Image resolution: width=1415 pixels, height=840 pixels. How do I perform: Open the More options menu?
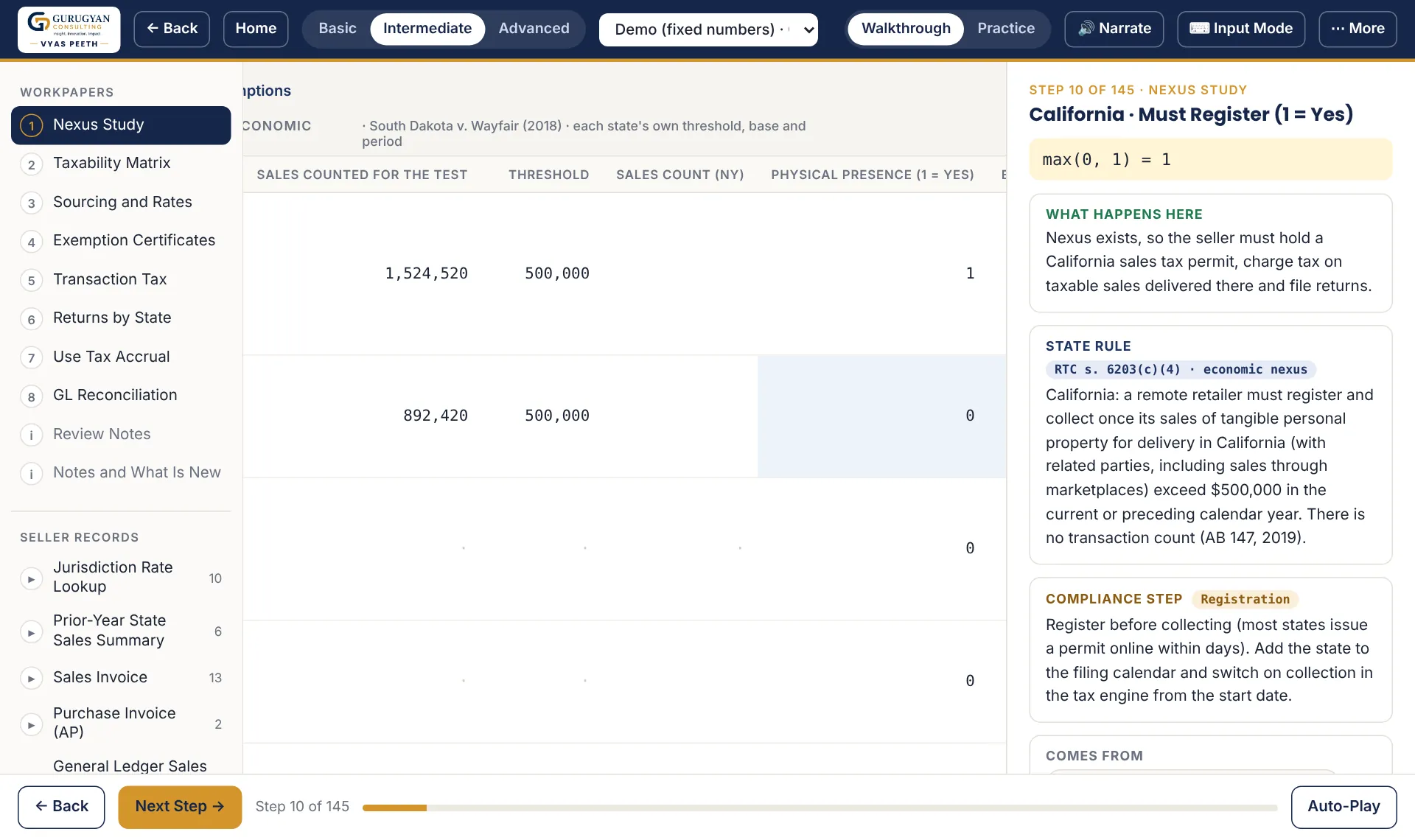click(1358, 29)
